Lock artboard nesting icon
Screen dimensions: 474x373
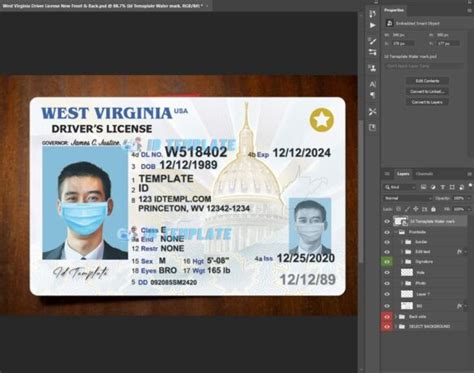coord(424,209)
